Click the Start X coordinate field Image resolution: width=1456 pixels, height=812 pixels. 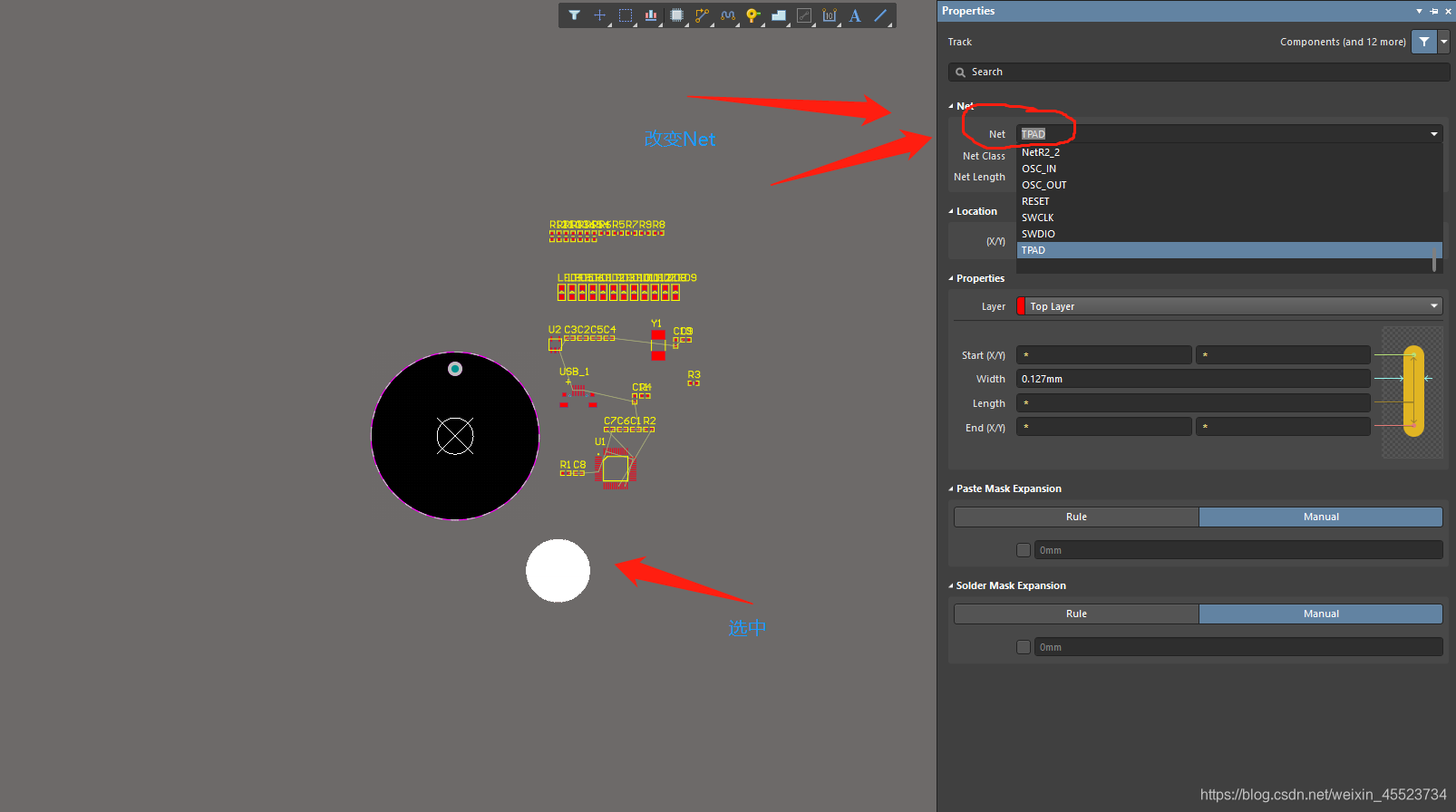tap(1103, 355)
